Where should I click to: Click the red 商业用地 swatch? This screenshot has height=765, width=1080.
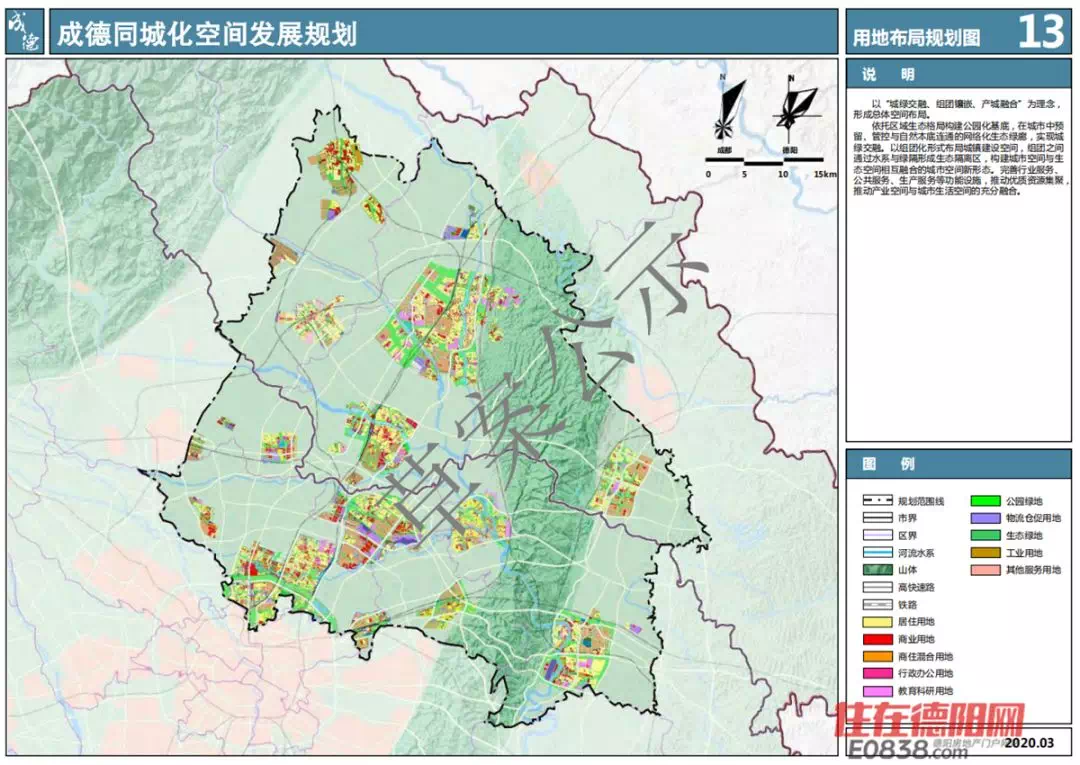(x=878, y=639)
